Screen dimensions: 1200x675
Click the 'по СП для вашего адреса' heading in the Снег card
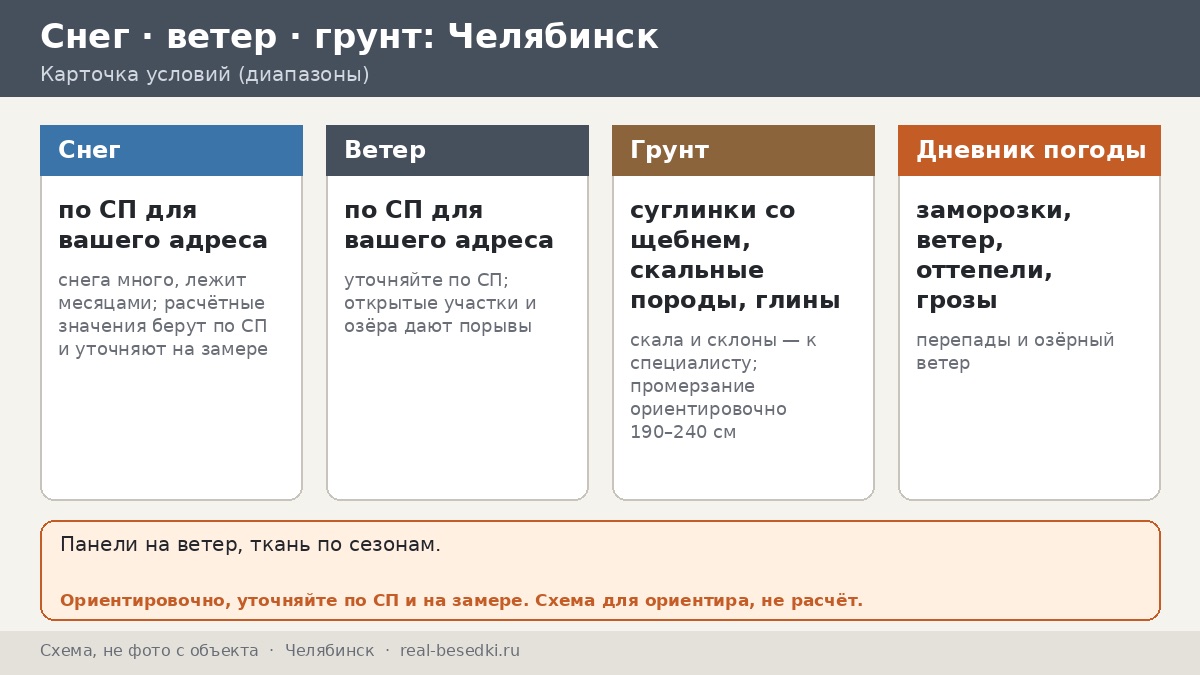coord(163,225)
